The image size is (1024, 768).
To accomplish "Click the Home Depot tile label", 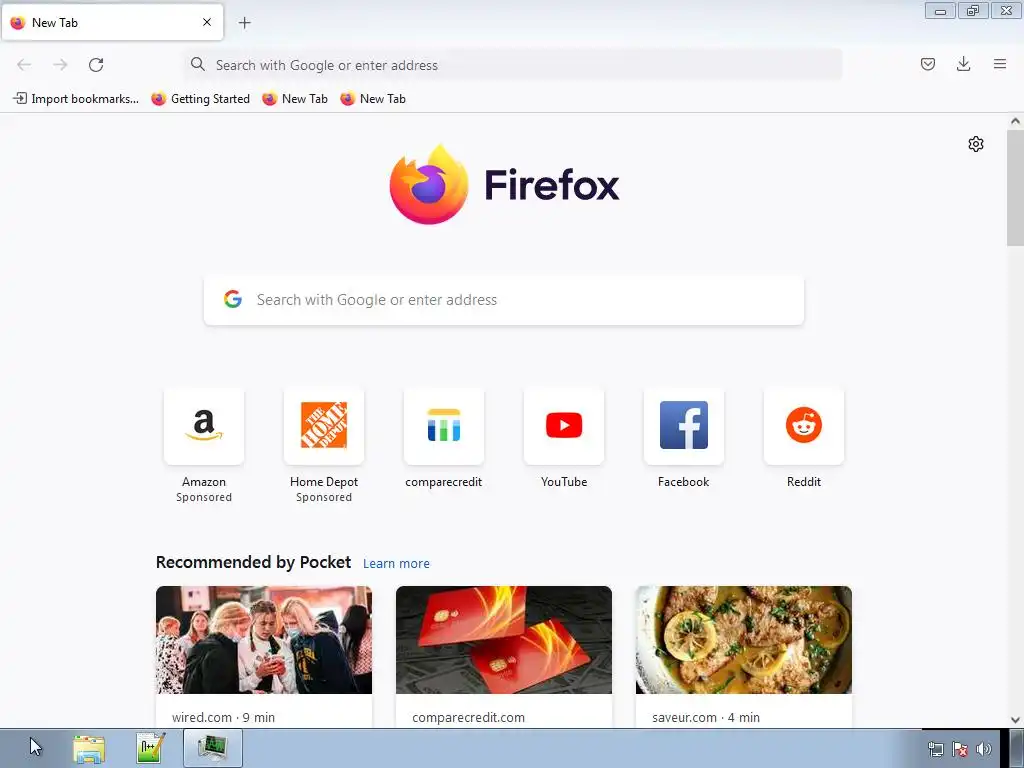I will pos(324,482).
